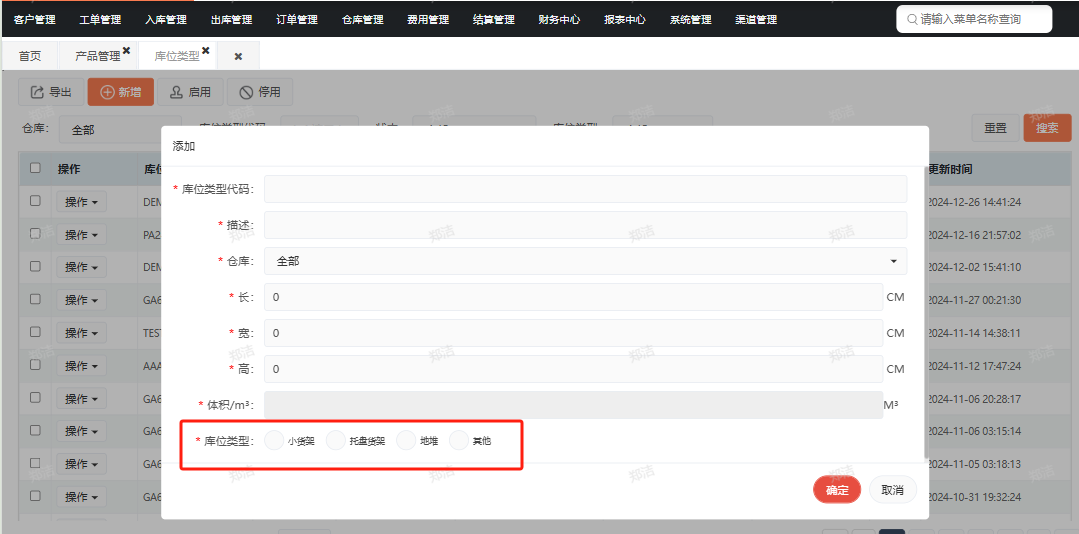1079x534 pixels.
Task: Focus the 宽 width input field
Action: point(573,333)
